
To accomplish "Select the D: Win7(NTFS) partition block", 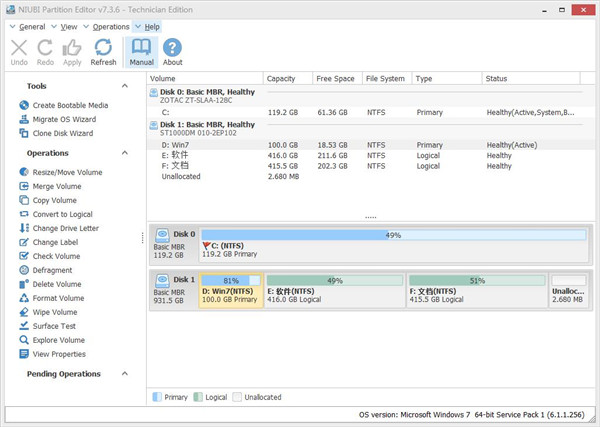I will [231, 290].
